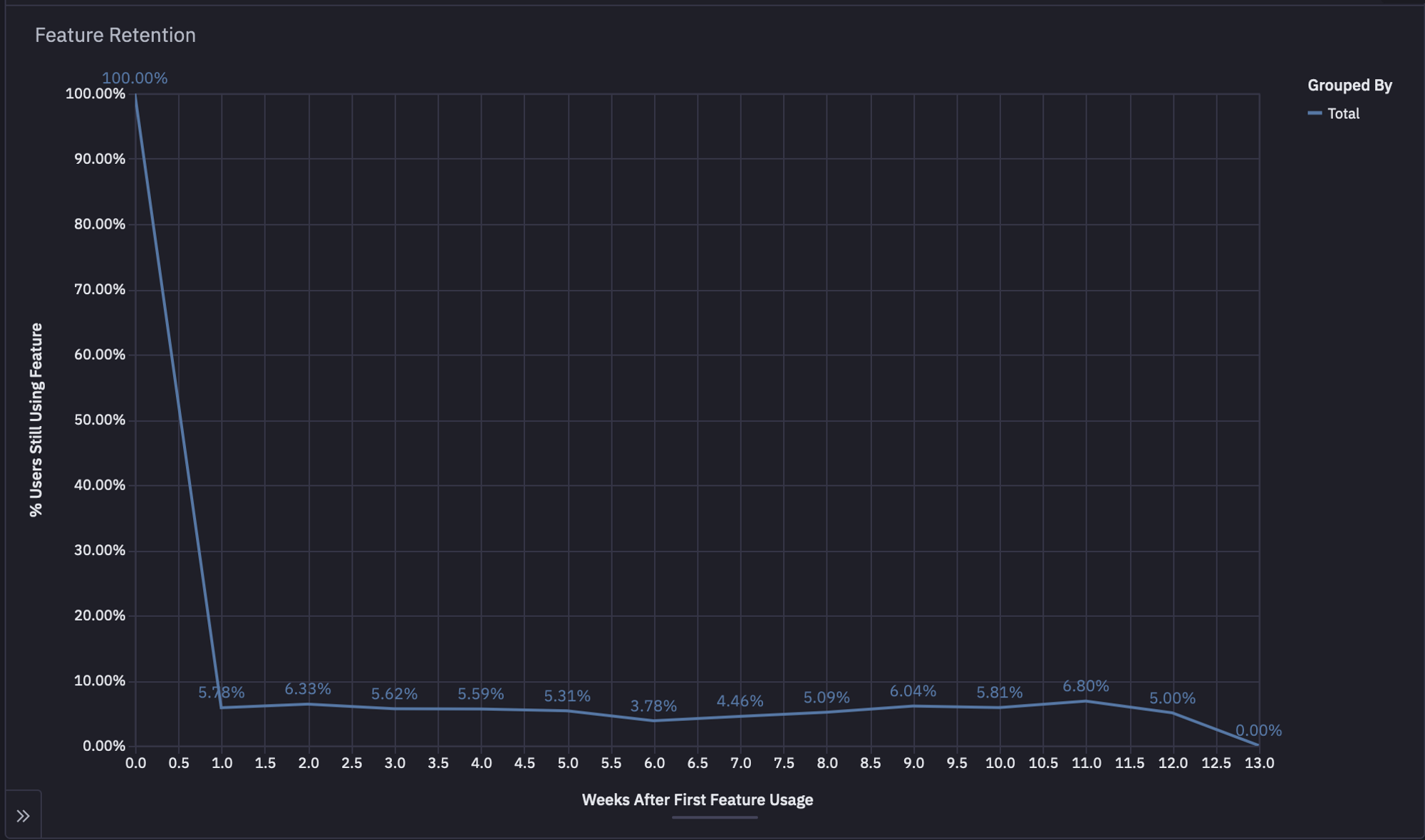Click the Total legend color swatch

1315,113
